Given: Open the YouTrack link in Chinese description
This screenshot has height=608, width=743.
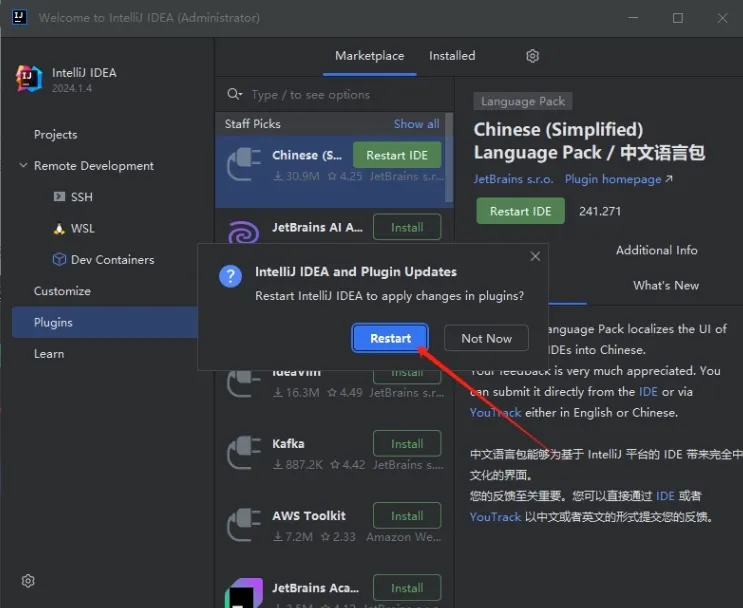Looking at the screenshot, I should 495,517.
